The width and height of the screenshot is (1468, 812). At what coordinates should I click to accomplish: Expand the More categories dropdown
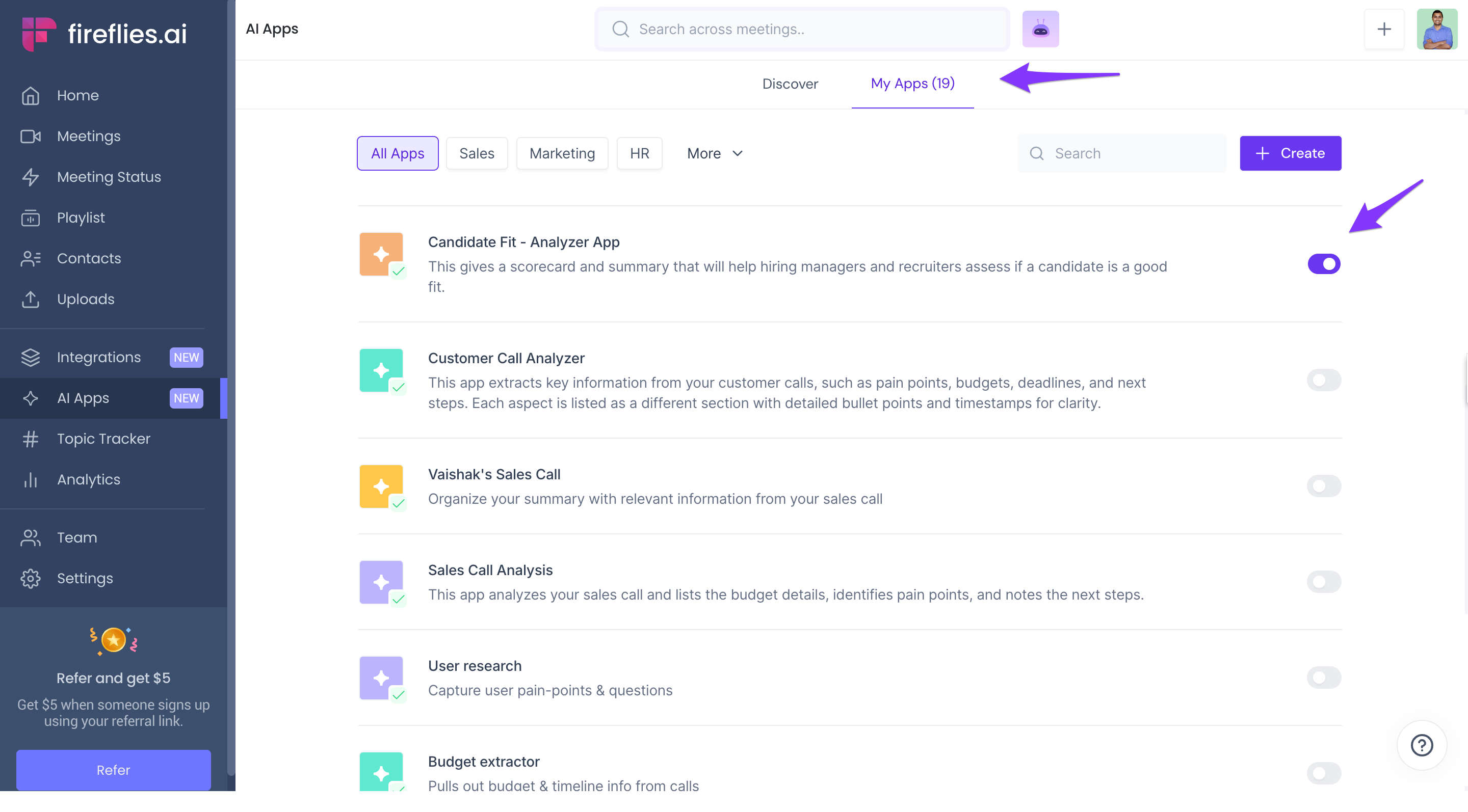[715, 153]
